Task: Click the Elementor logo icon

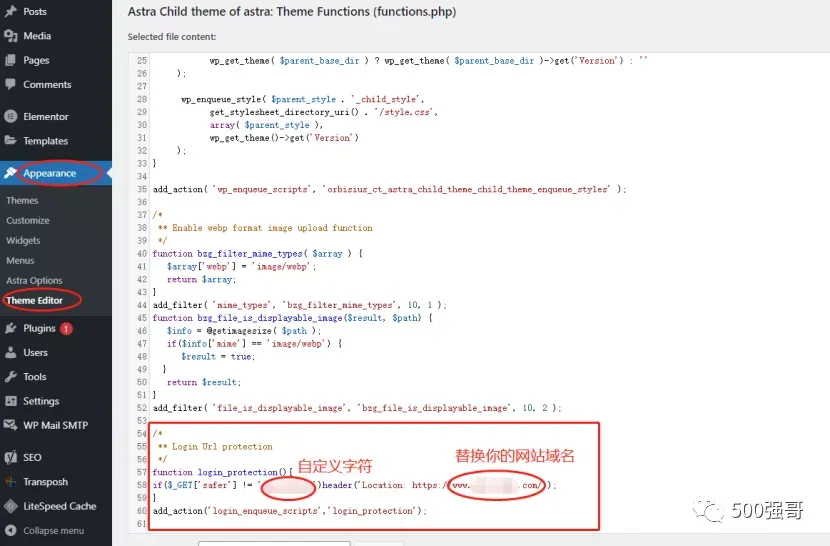Action: coord(11,116)
